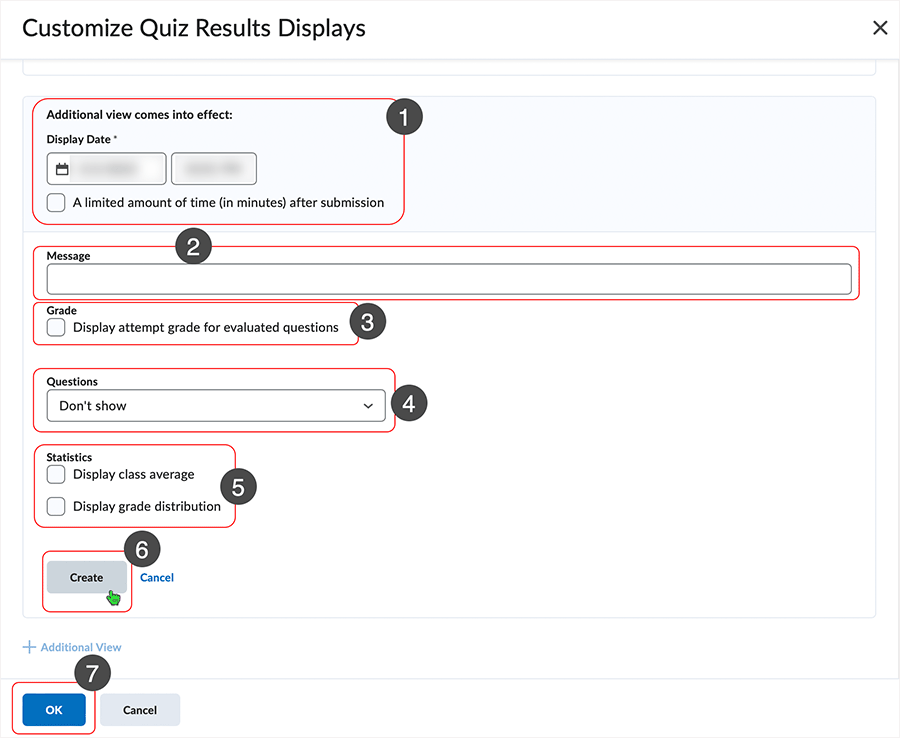Click the Create button
Viewport: 900px width, 738px height.
click(x=87, y=577)
